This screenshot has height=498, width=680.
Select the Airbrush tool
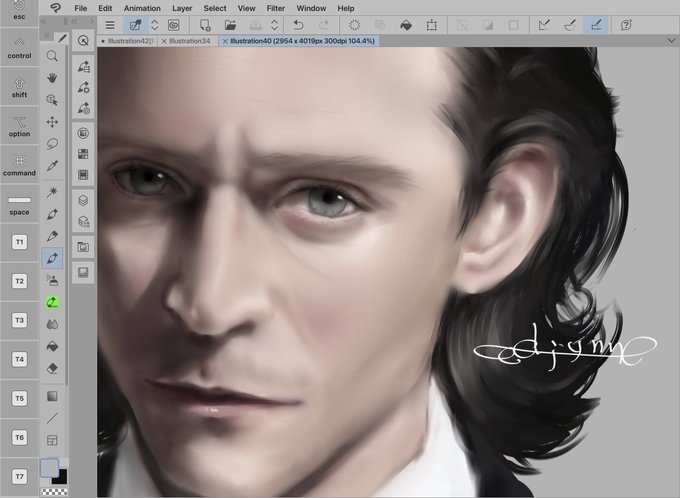[x=52, y=280]
